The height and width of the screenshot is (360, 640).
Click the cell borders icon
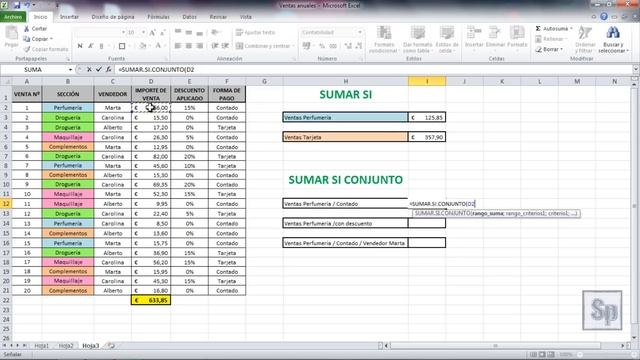pyautogui.click(x=122, y=46)
